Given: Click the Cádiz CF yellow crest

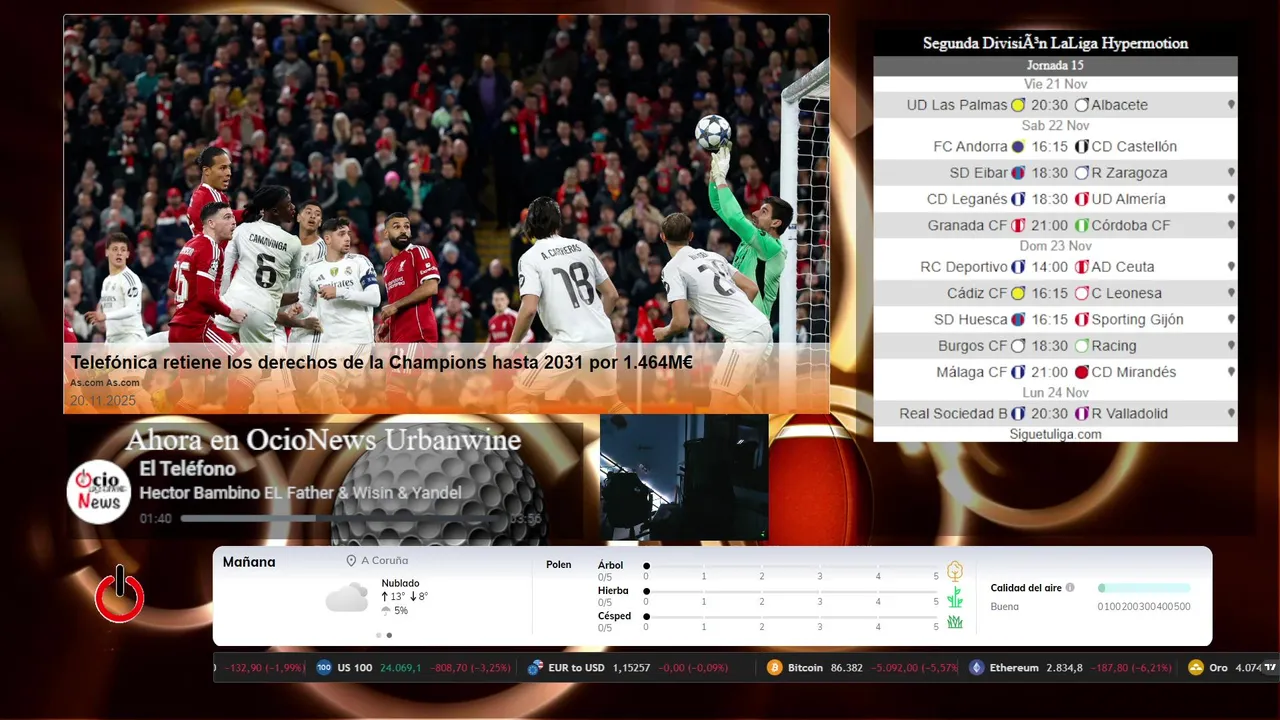Looking at the screenshot, I should coord(1018,293).
